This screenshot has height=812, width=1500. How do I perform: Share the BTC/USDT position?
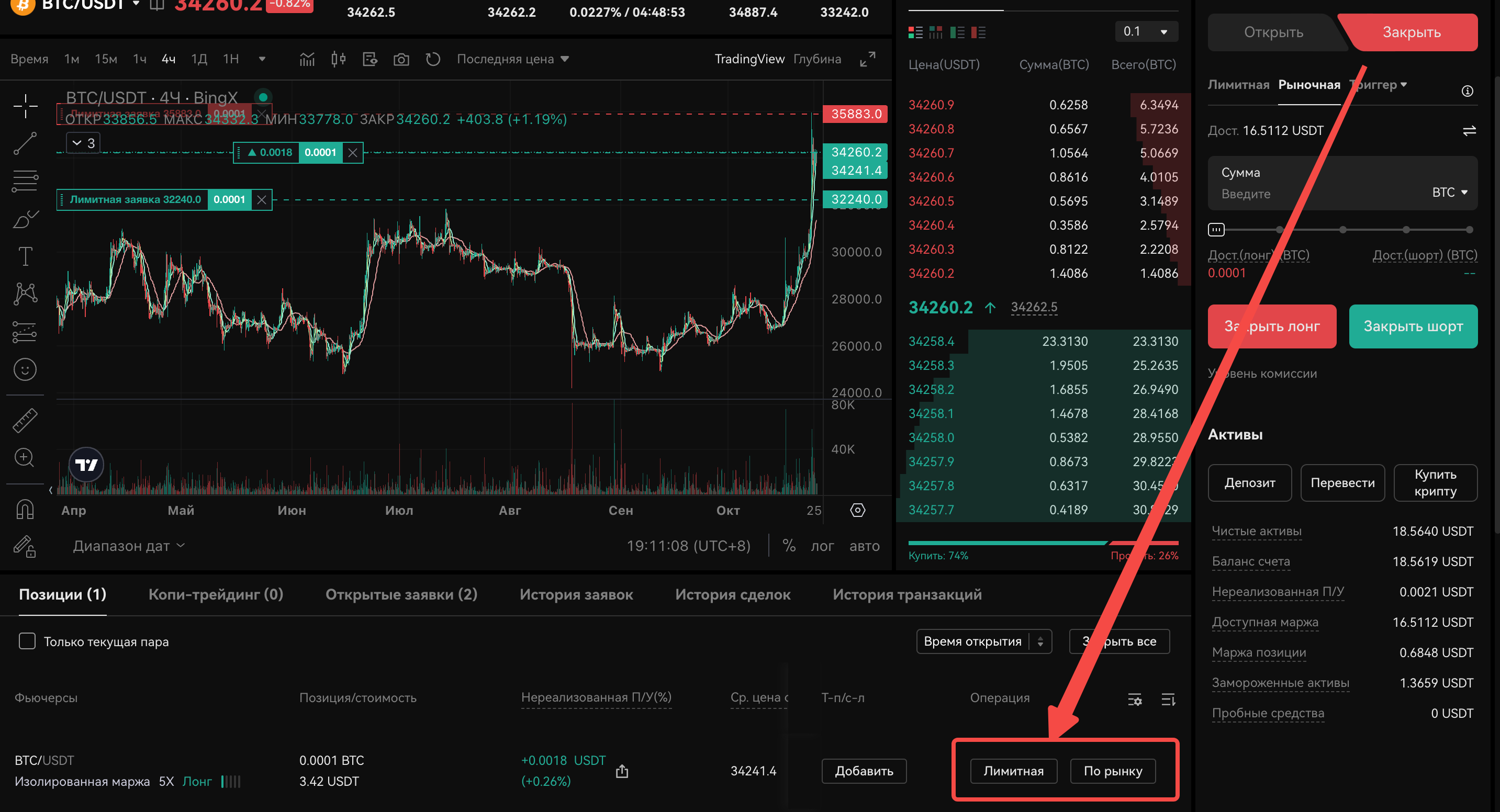(622, 771)
